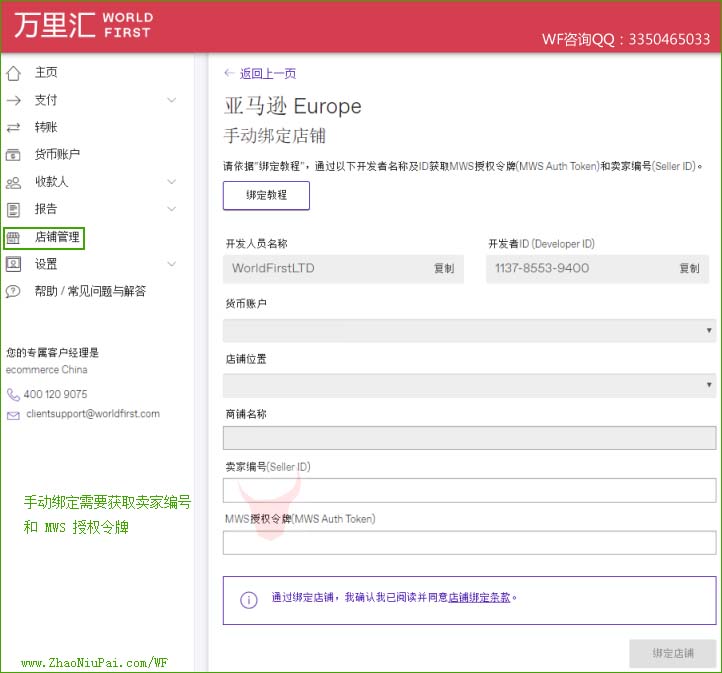The width and height of the screenshot is (722, 673).
Task: Click the ecommerce China manager name
Action: (47, 370)
